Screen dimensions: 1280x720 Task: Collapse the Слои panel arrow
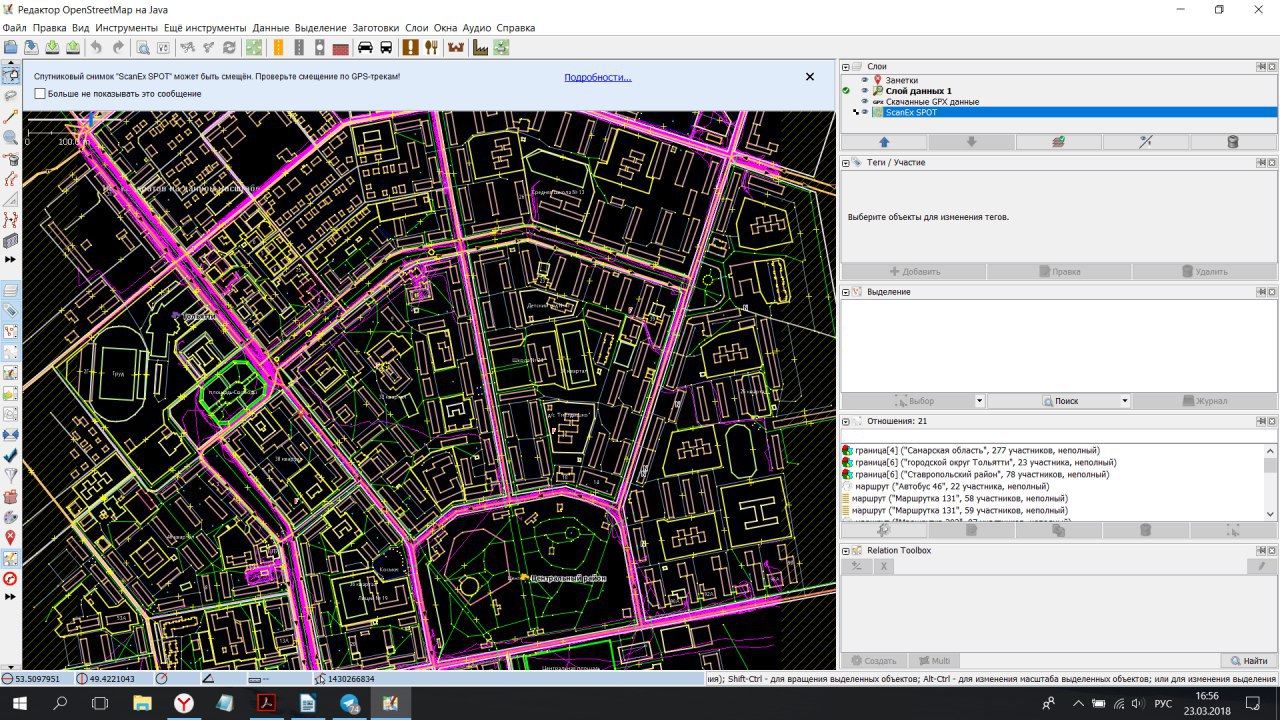(x=846, y=66)
